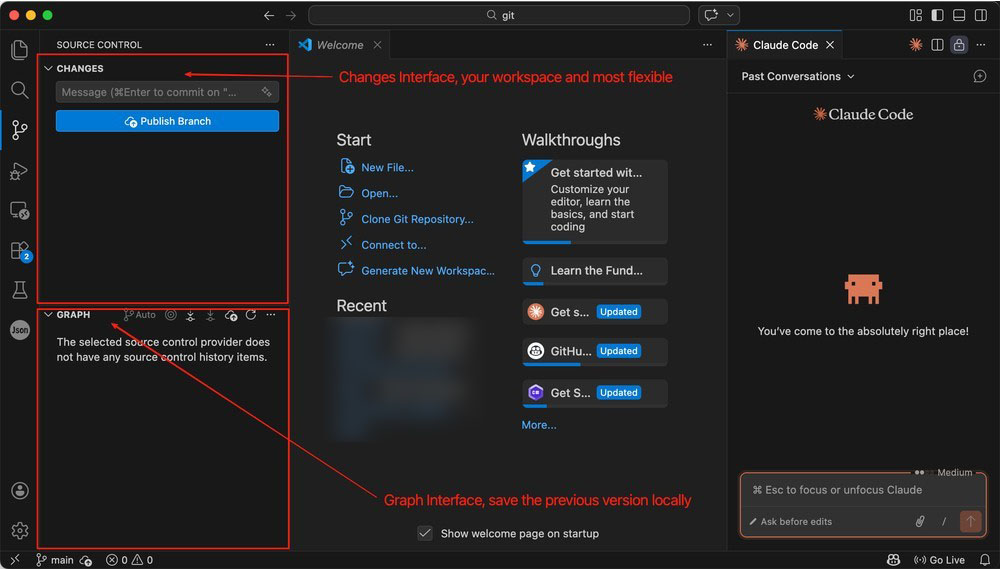Click Generate New Workspace link
The height and width of the screenshot is (569, 1000).
point(428,270)
